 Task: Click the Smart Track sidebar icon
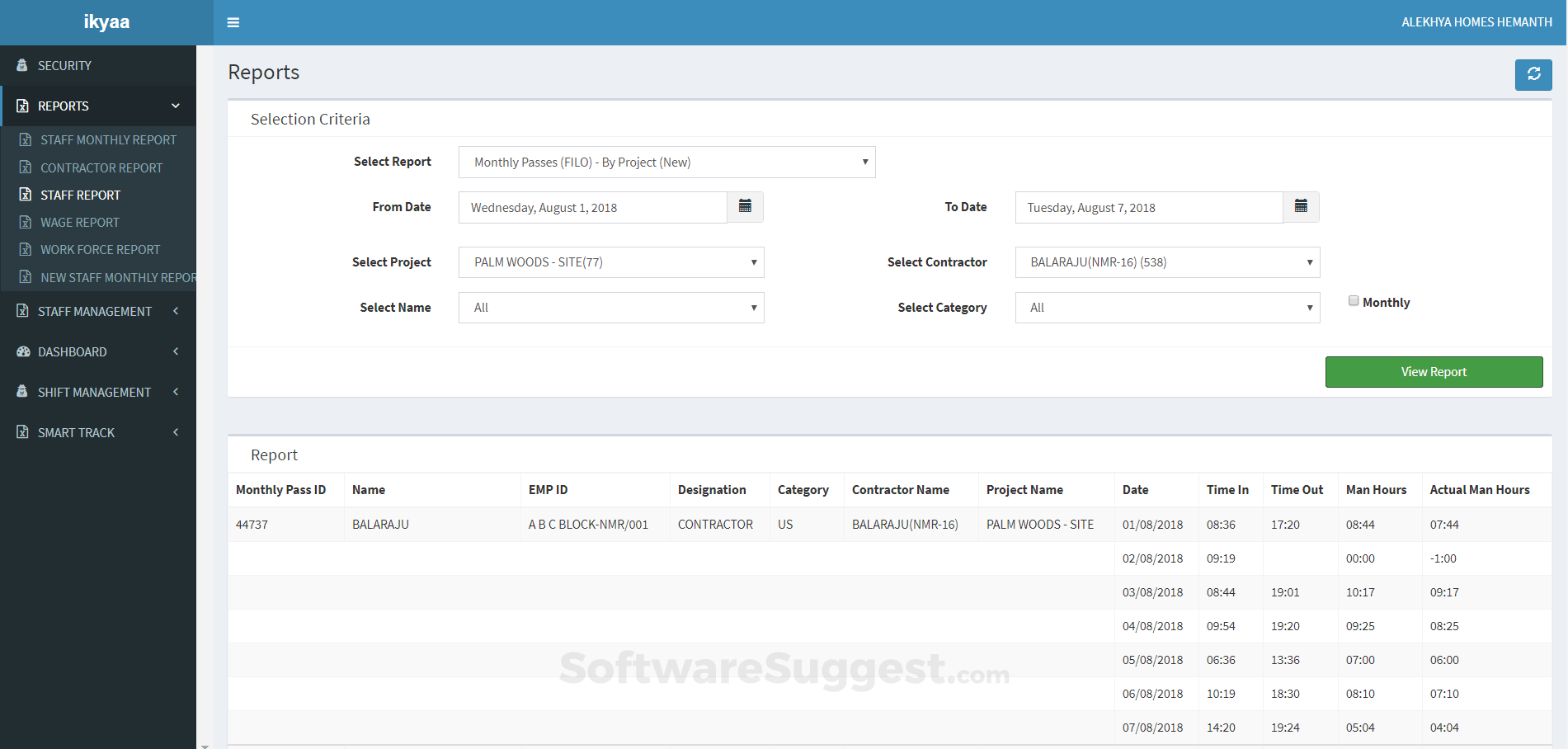(x=23, y=432)
